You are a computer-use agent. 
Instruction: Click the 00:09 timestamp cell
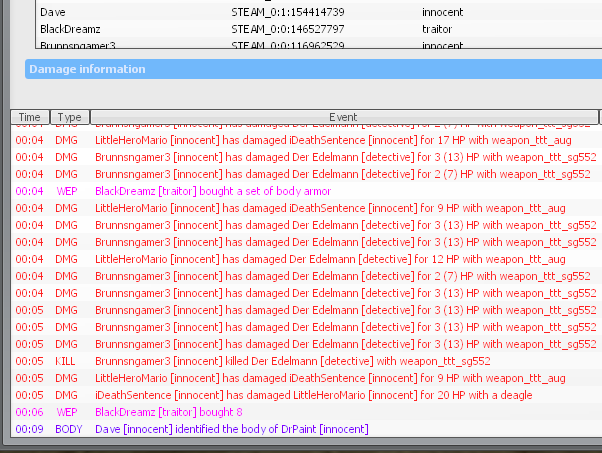click(x=29, y=429)
